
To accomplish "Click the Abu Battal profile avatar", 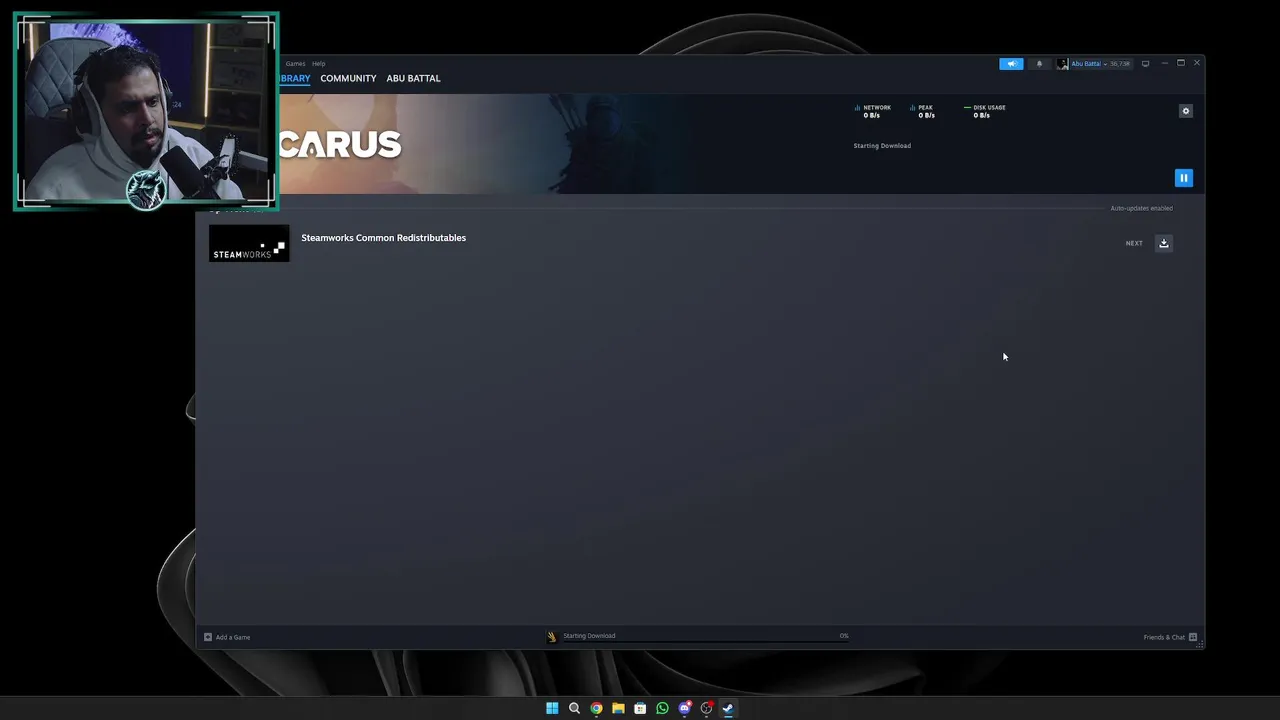I will pos(1062,64).
